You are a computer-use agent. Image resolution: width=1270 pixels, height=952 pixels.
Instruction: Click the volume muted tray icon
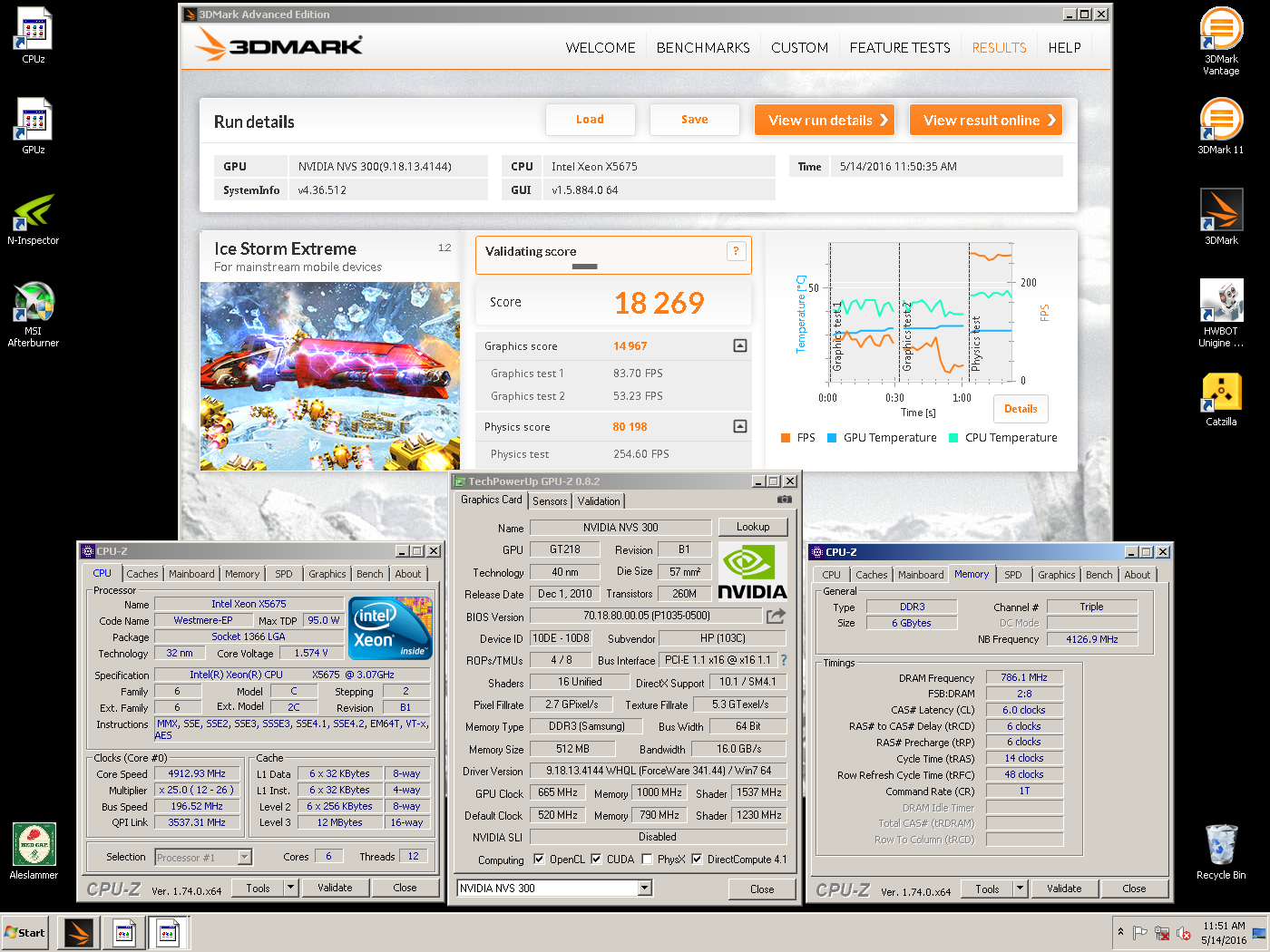click(x=1184, y=933)
